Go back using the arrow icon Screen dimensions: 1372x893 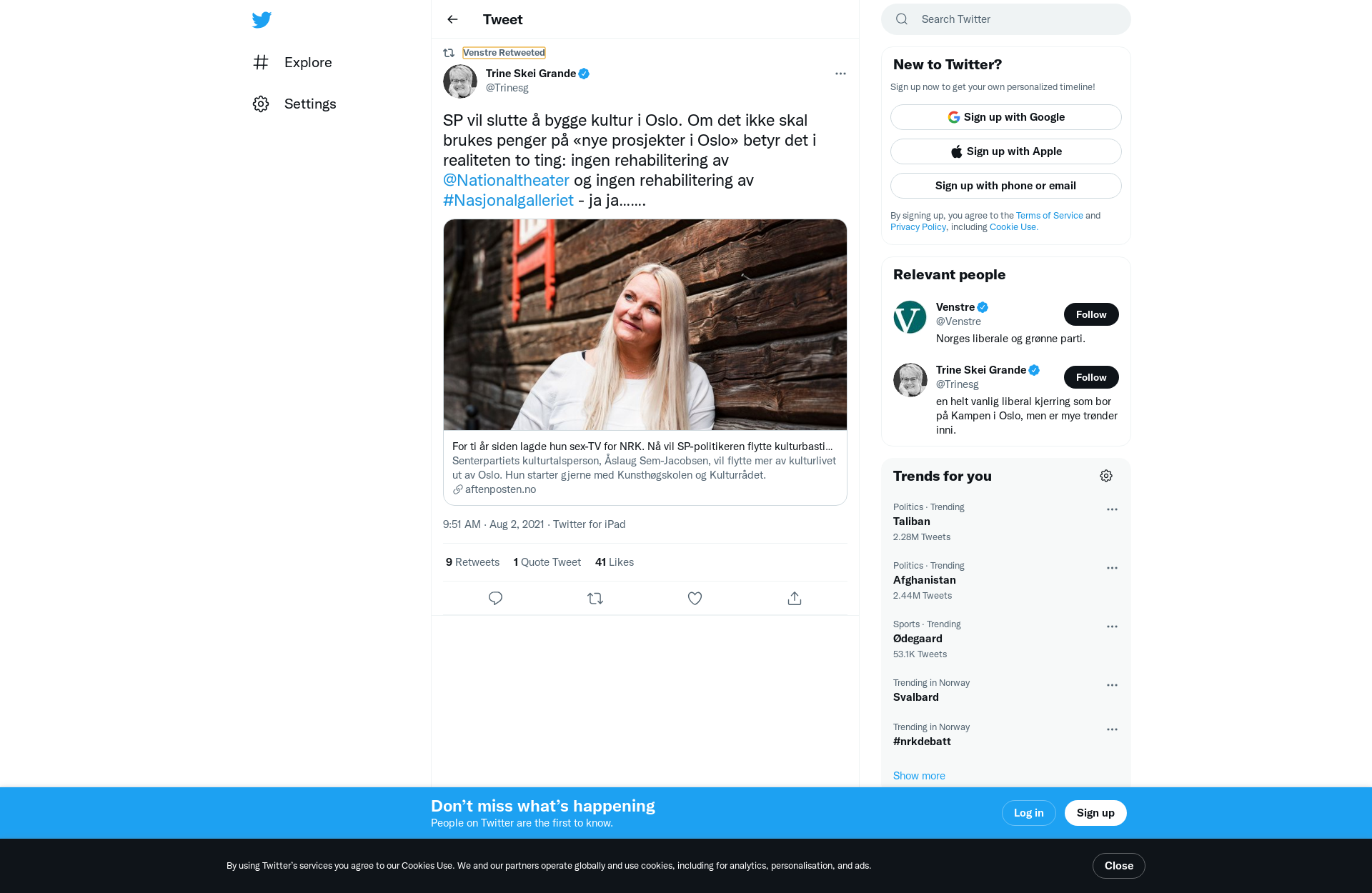point(452,19)
